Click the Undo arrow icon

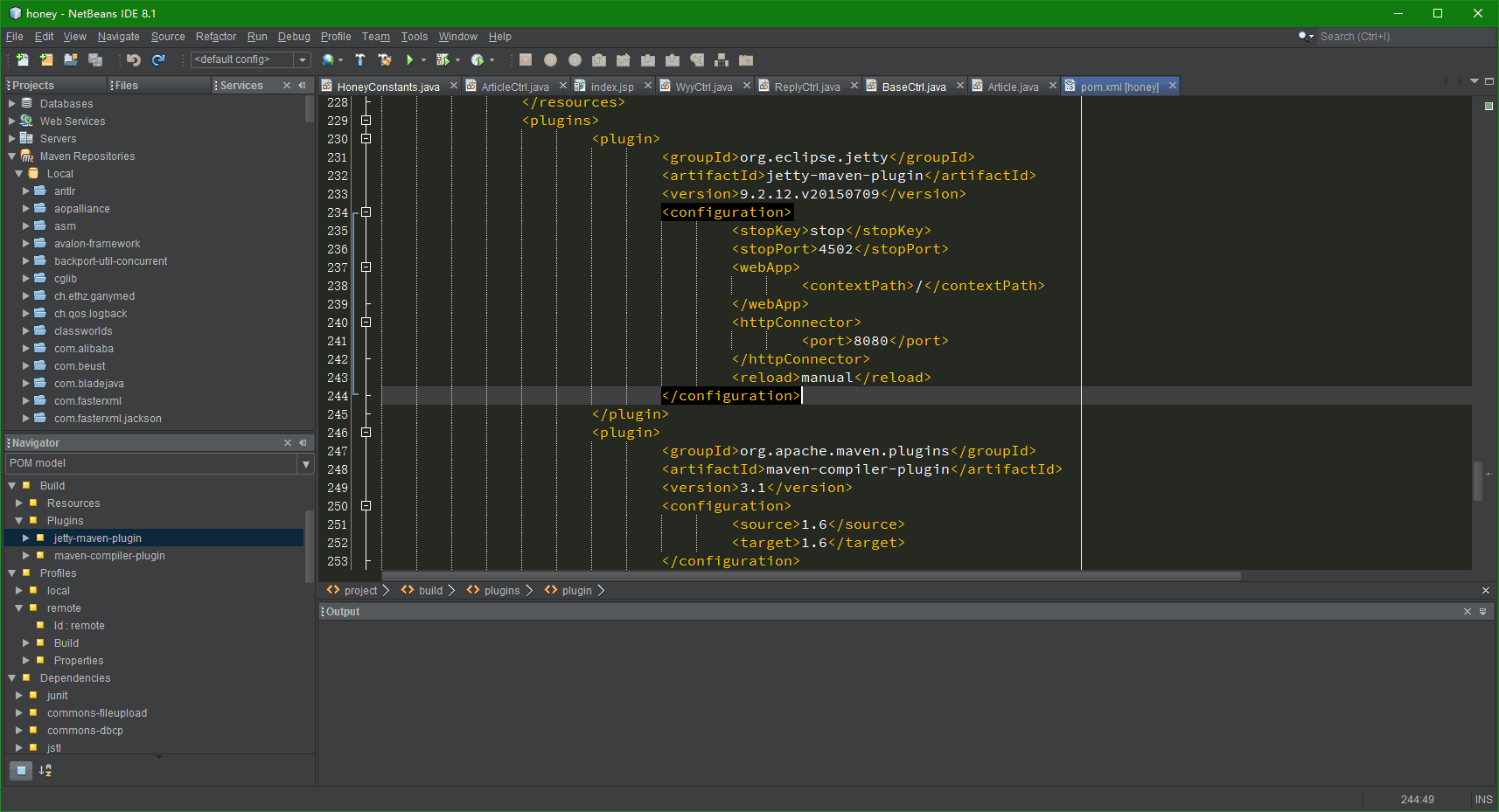click(134, 60)
